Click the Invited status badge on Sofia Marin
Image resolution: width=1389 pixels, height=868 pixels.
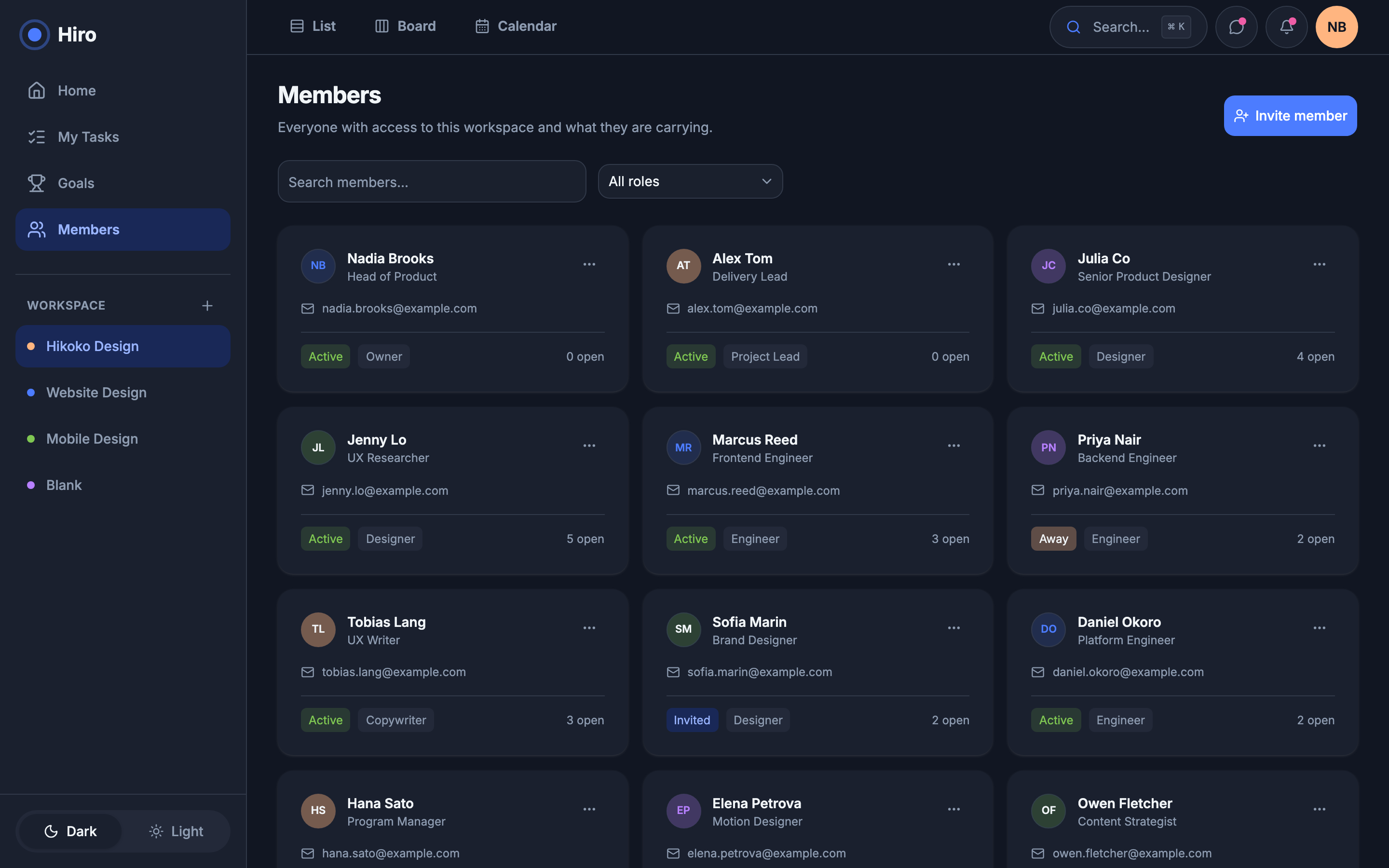click(x=692, y=720)
